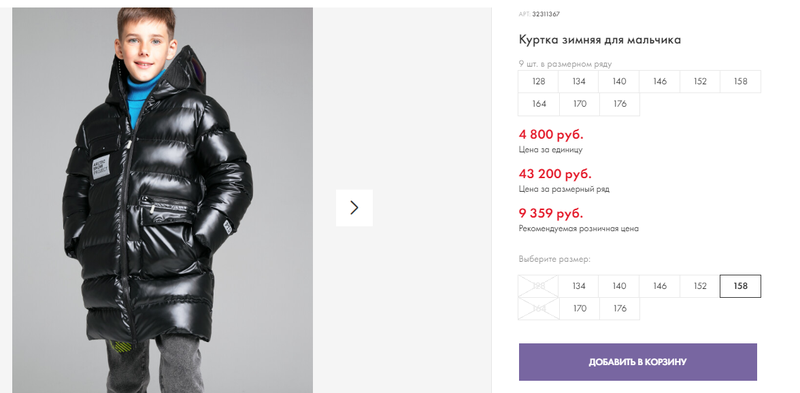Click the article number 32311367
This screenshot has height=393, width=800.
click(546, 14)
